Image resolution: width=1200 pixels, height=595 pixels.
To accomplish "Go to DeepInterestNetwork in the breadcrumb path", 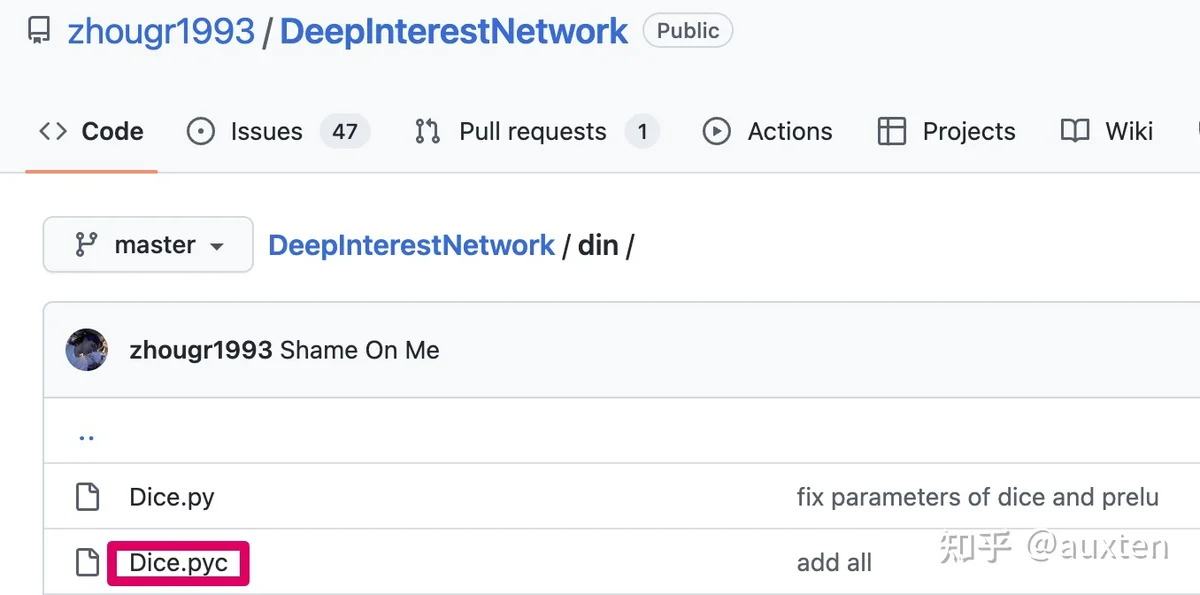I will (411, 245).
